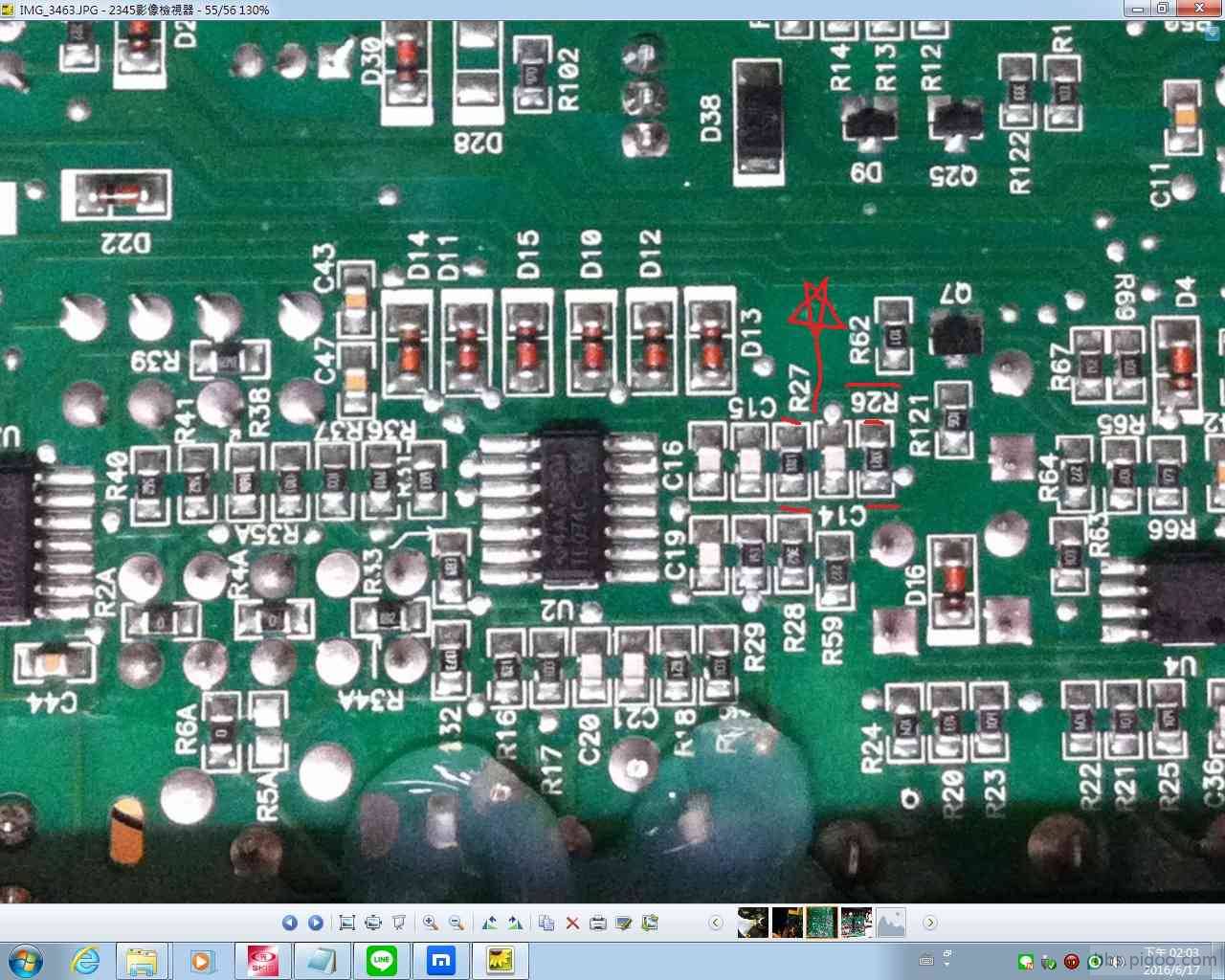Open the on-screen keyboard tray icon
The image size is (1225, 980).
(x=926, y=960)
